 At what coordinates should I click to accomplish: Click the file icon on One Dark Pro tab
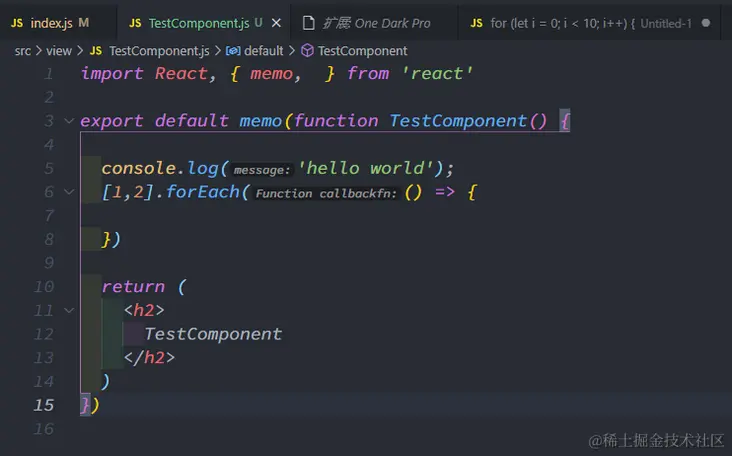coord(309,23)
